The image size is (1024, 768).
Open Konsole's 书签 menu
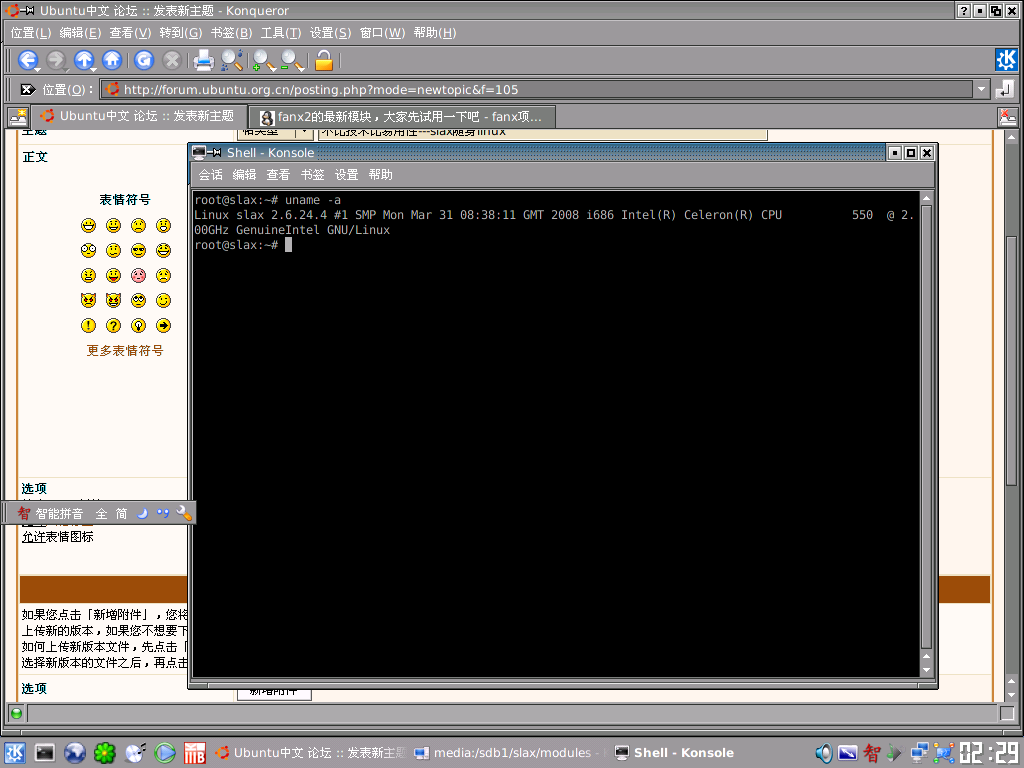click(312, 174)
